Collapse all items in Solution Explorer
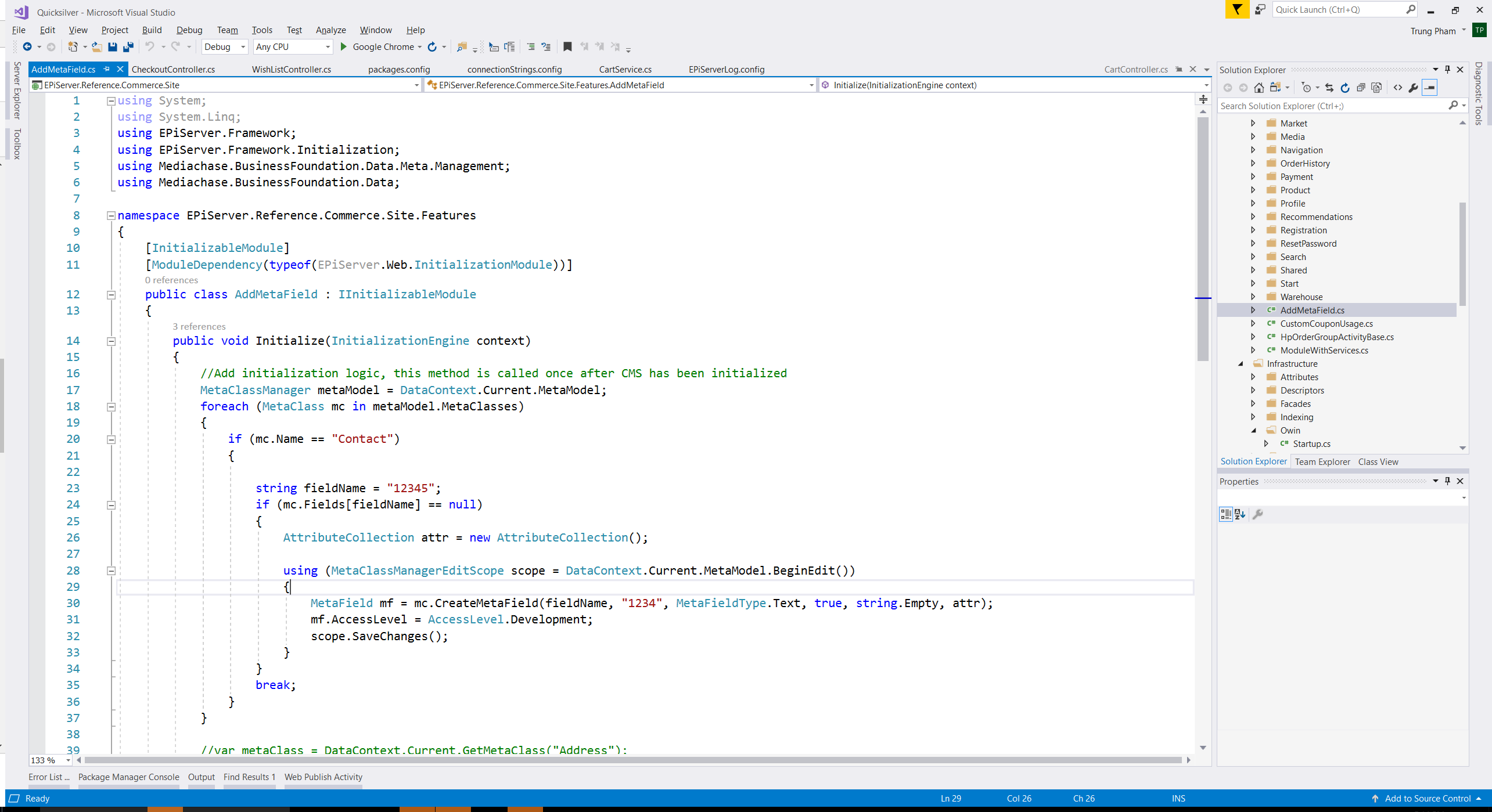This screenshot has width=1492, height=812. (1361, 88)
